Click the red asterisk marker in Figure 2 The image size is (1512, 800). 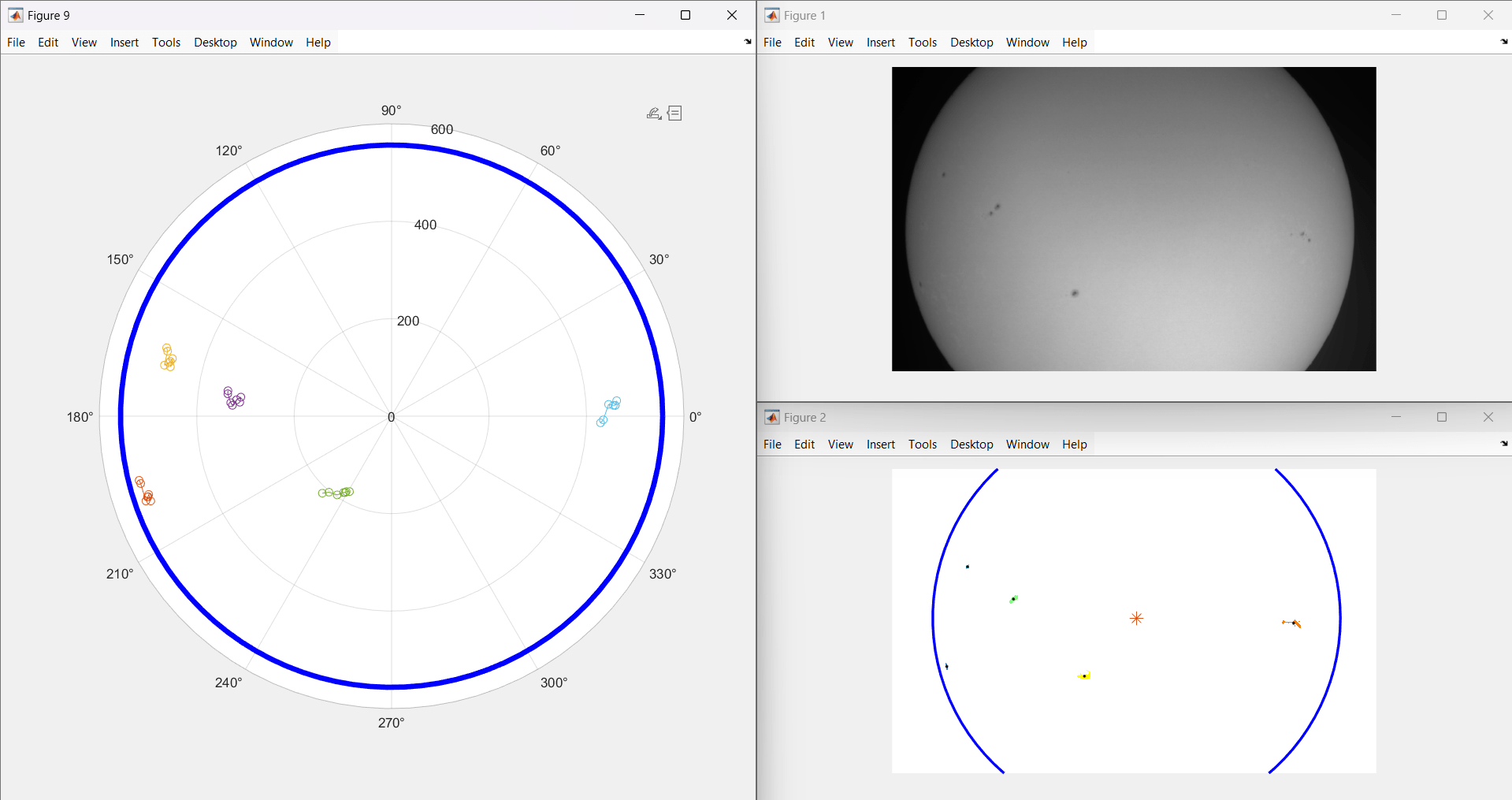coord(1136,619)
